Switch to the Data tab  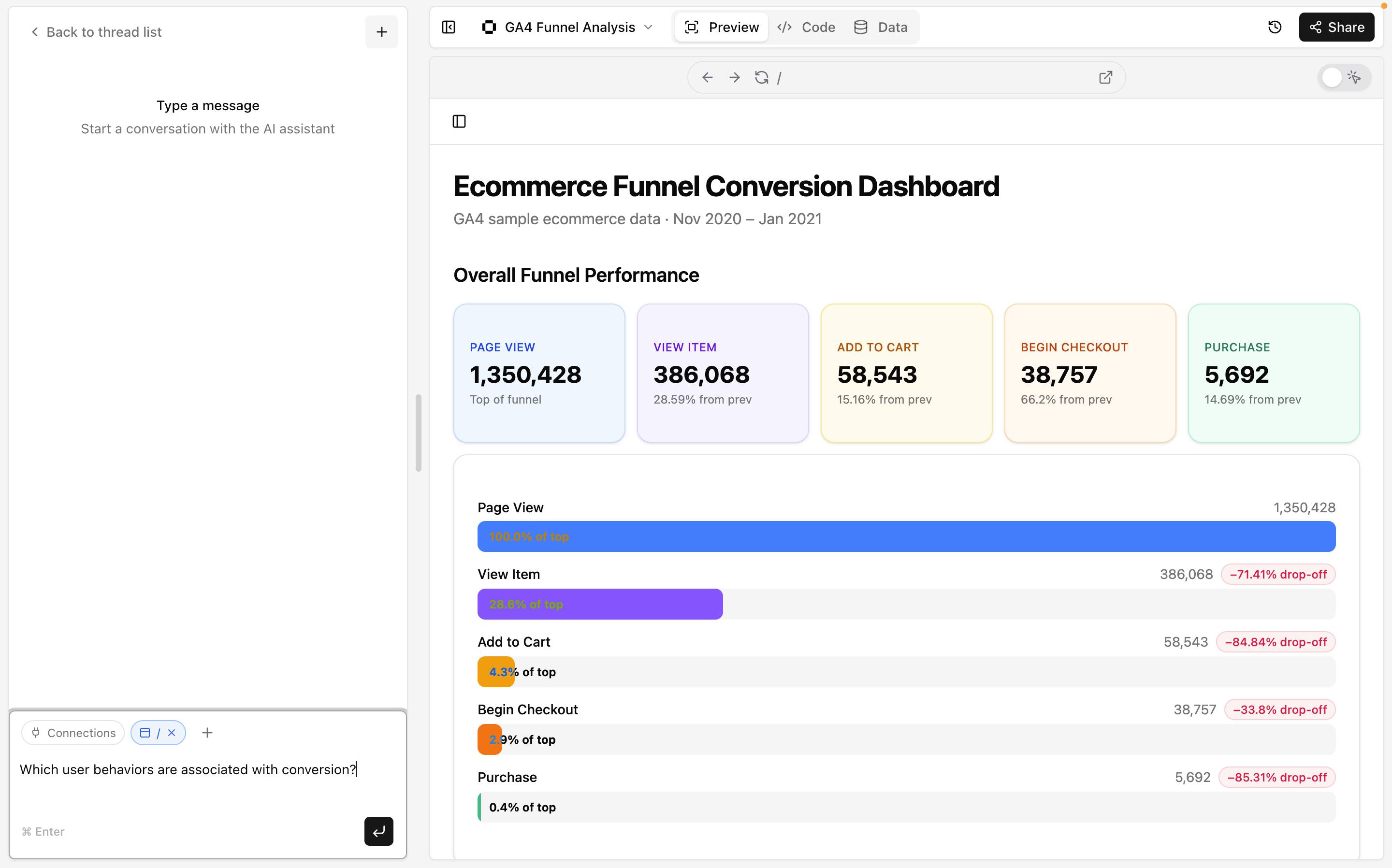point(881,27)
